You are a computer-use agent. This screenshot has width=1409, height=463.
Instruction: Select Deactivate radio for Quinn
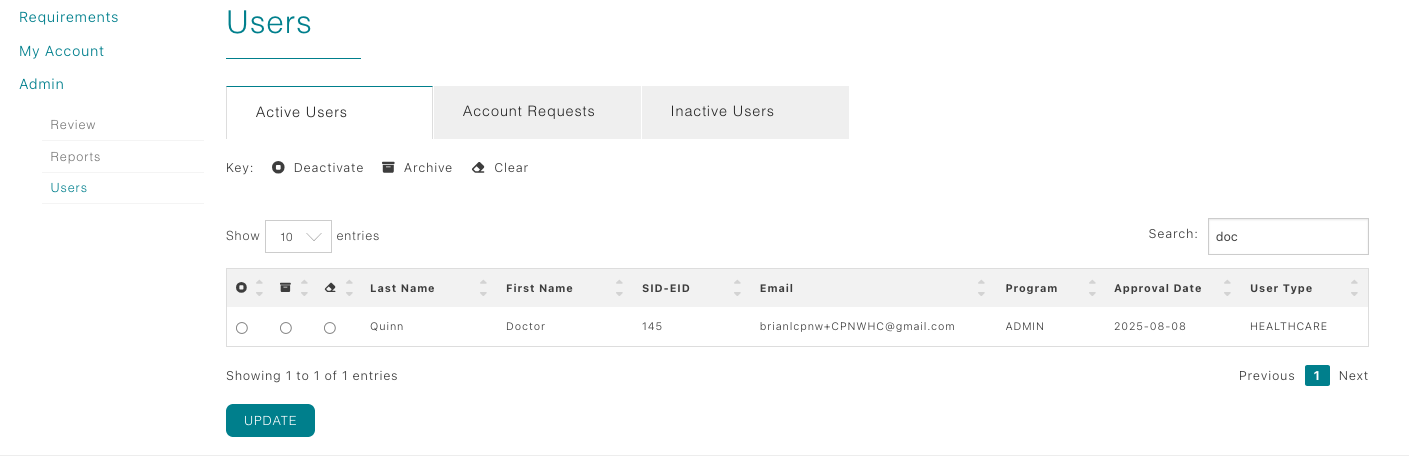point(242,328)
